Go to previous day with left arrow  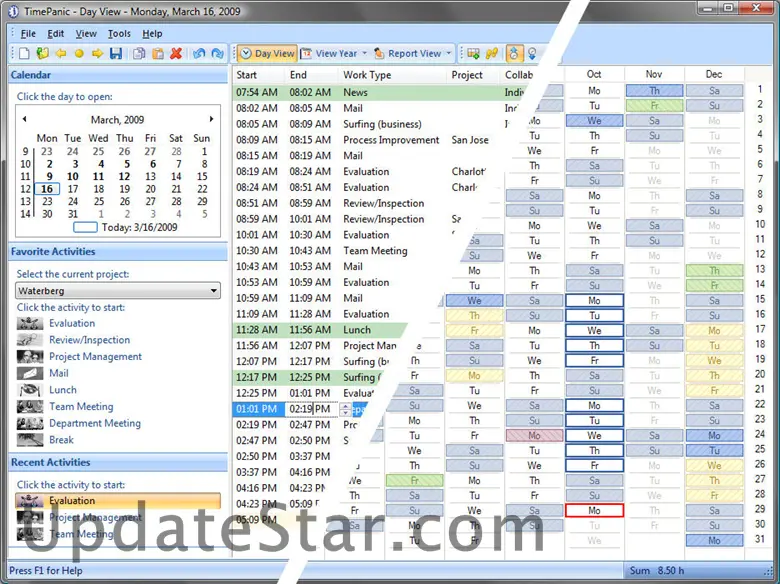coord(61,53)
